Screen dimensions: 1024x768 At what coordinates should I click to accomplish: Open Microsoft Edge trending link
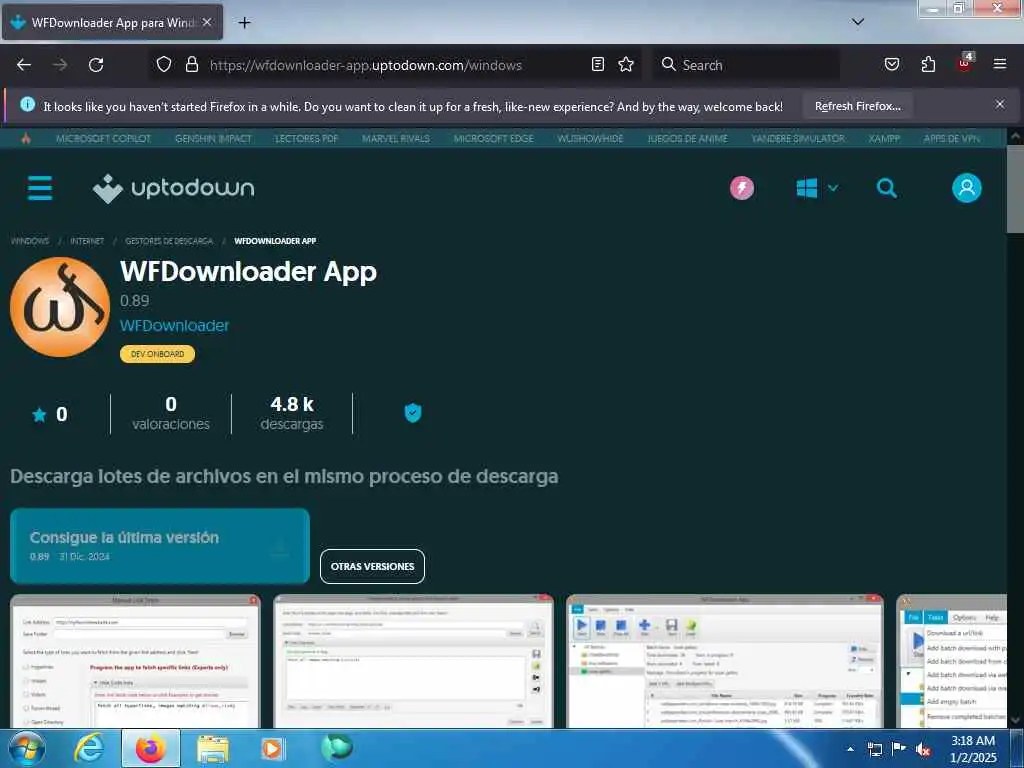(x=494, y=138)
